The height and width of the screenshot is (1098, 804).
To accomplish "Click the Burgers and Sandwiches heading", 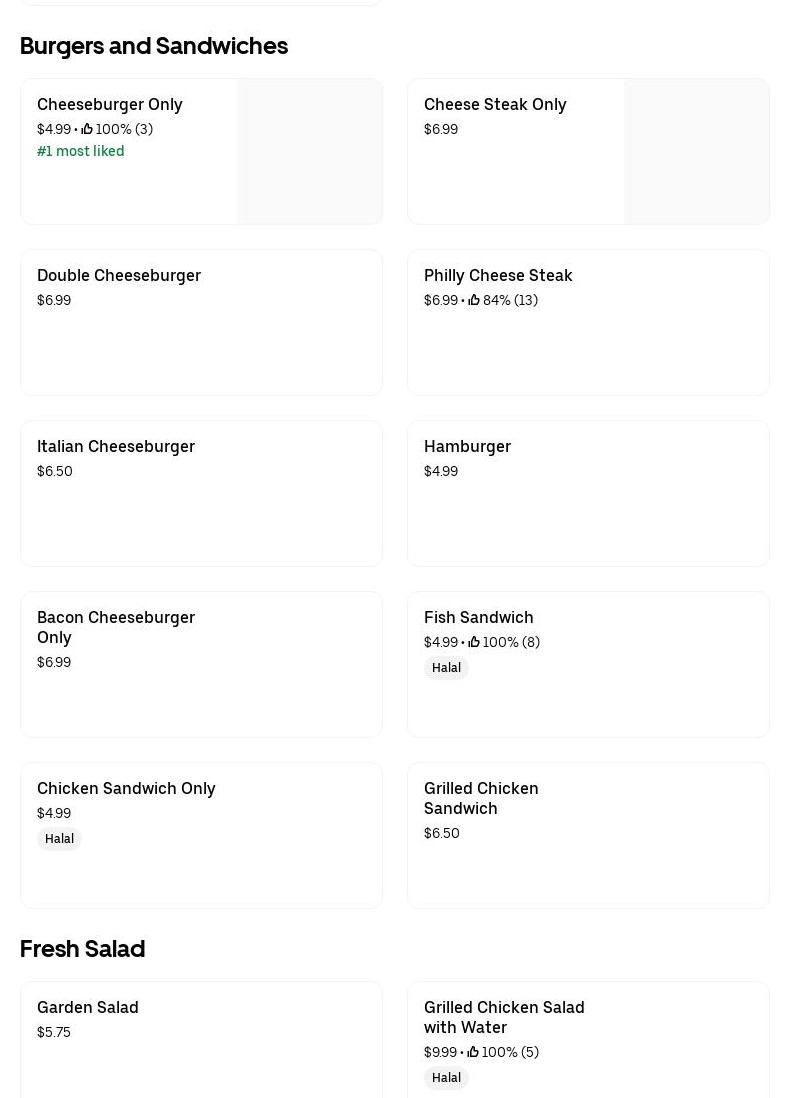I will point(154,46).
